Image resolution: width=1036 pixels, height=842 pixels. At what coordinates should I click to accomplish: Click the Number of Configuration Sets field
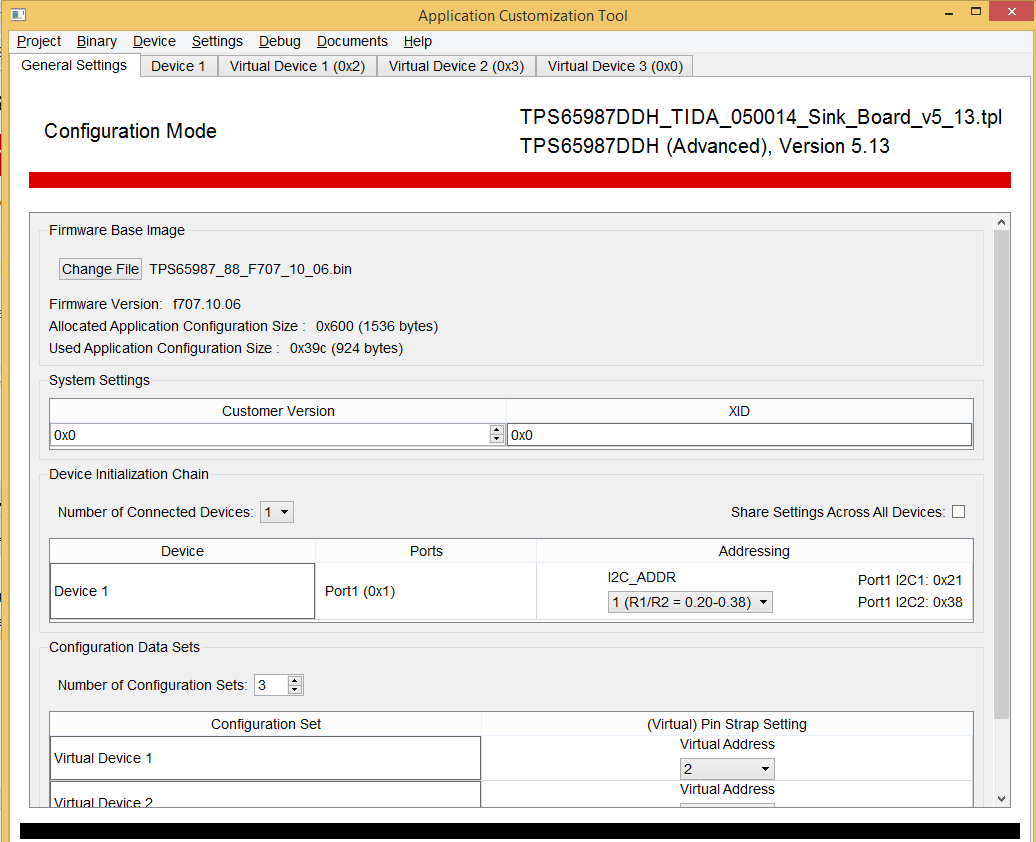pos(271,685)
